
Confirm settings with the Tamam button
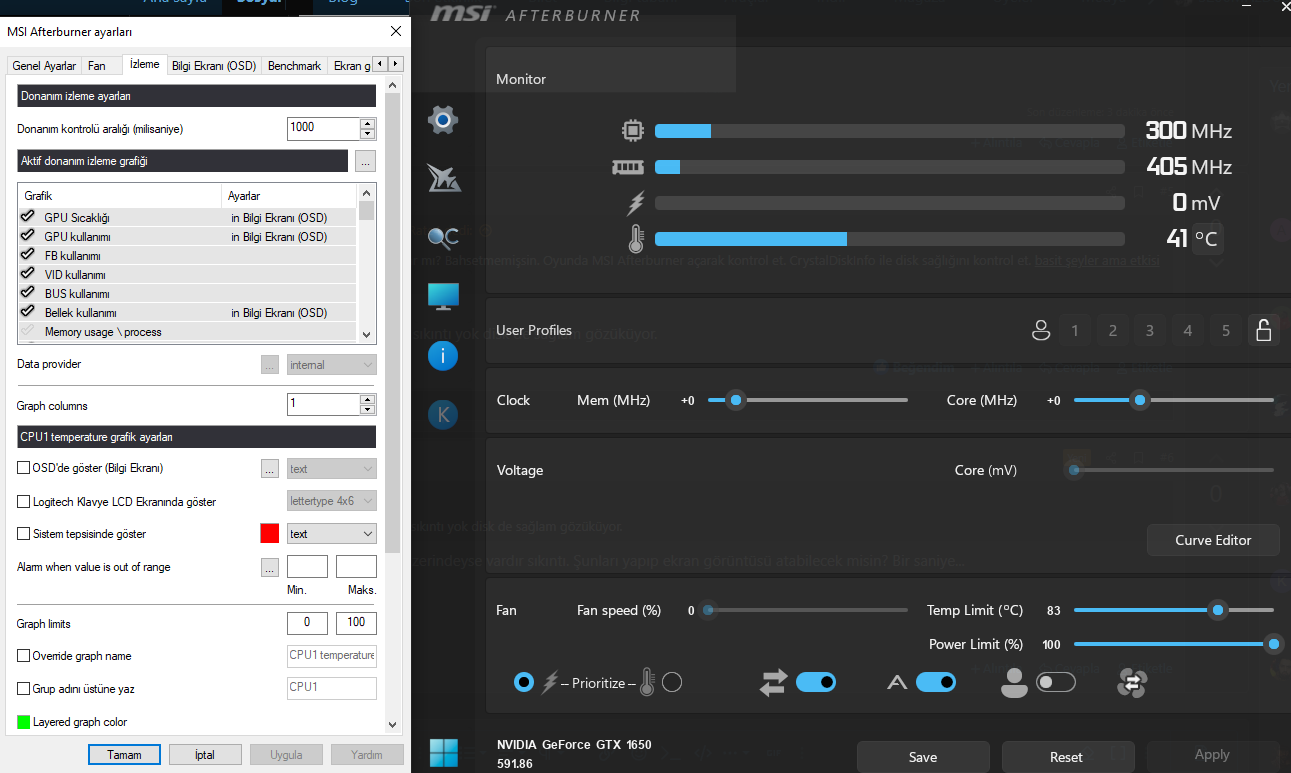(125, 754)
